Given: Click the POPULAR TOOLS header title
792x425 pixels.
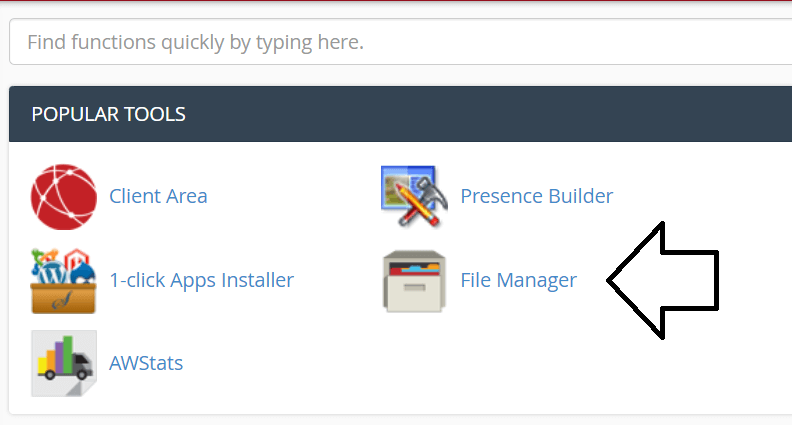Looking at the screenshot, I should point(108,114).
